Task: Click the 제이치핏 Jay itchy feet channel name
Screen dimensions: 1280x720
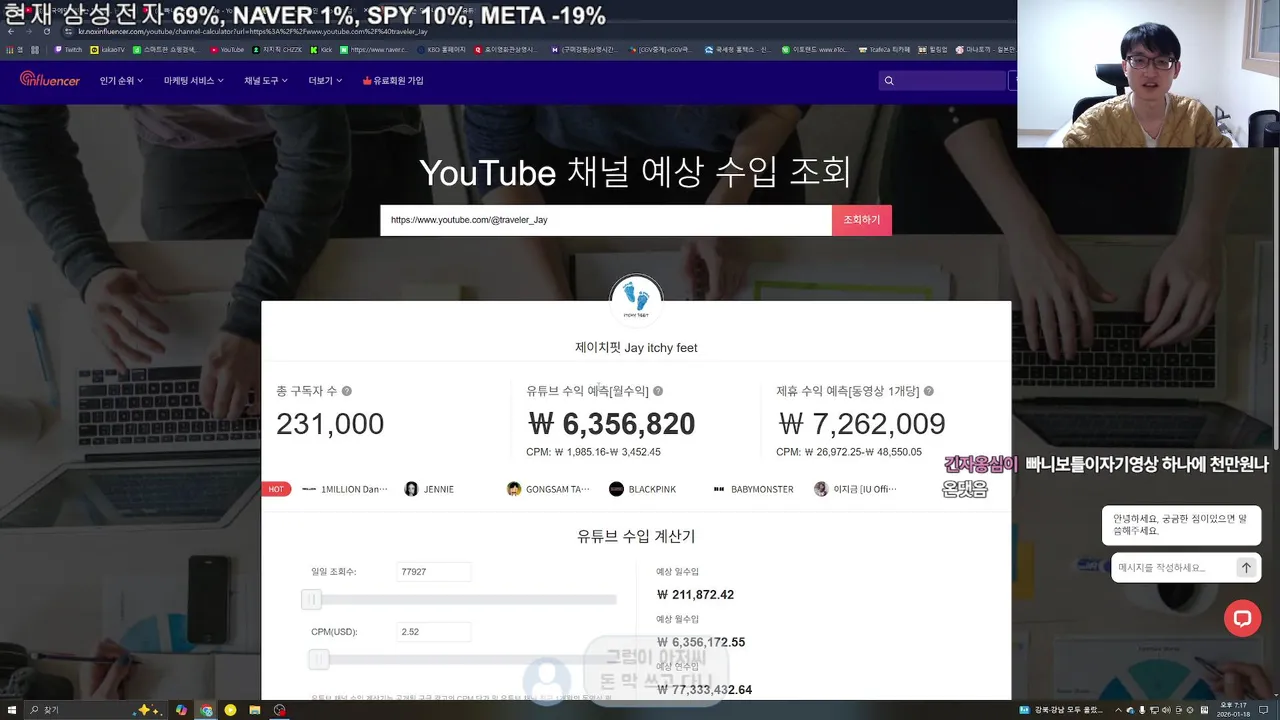Action: click(636, 348)
